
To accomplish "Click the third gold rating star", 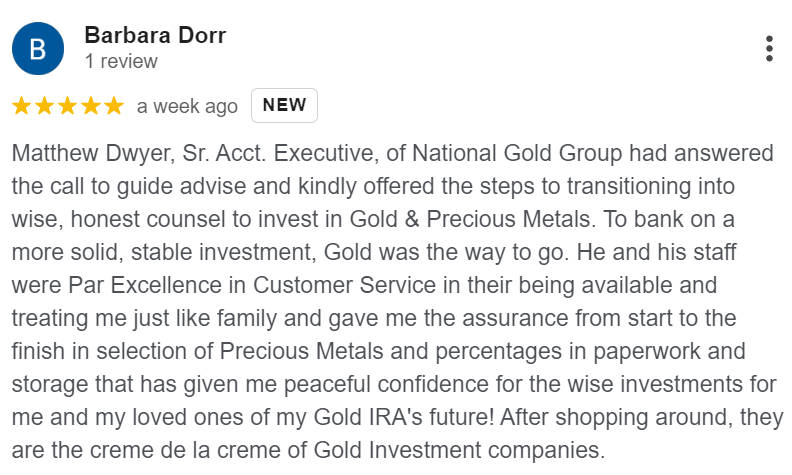I will coord(68,106).
